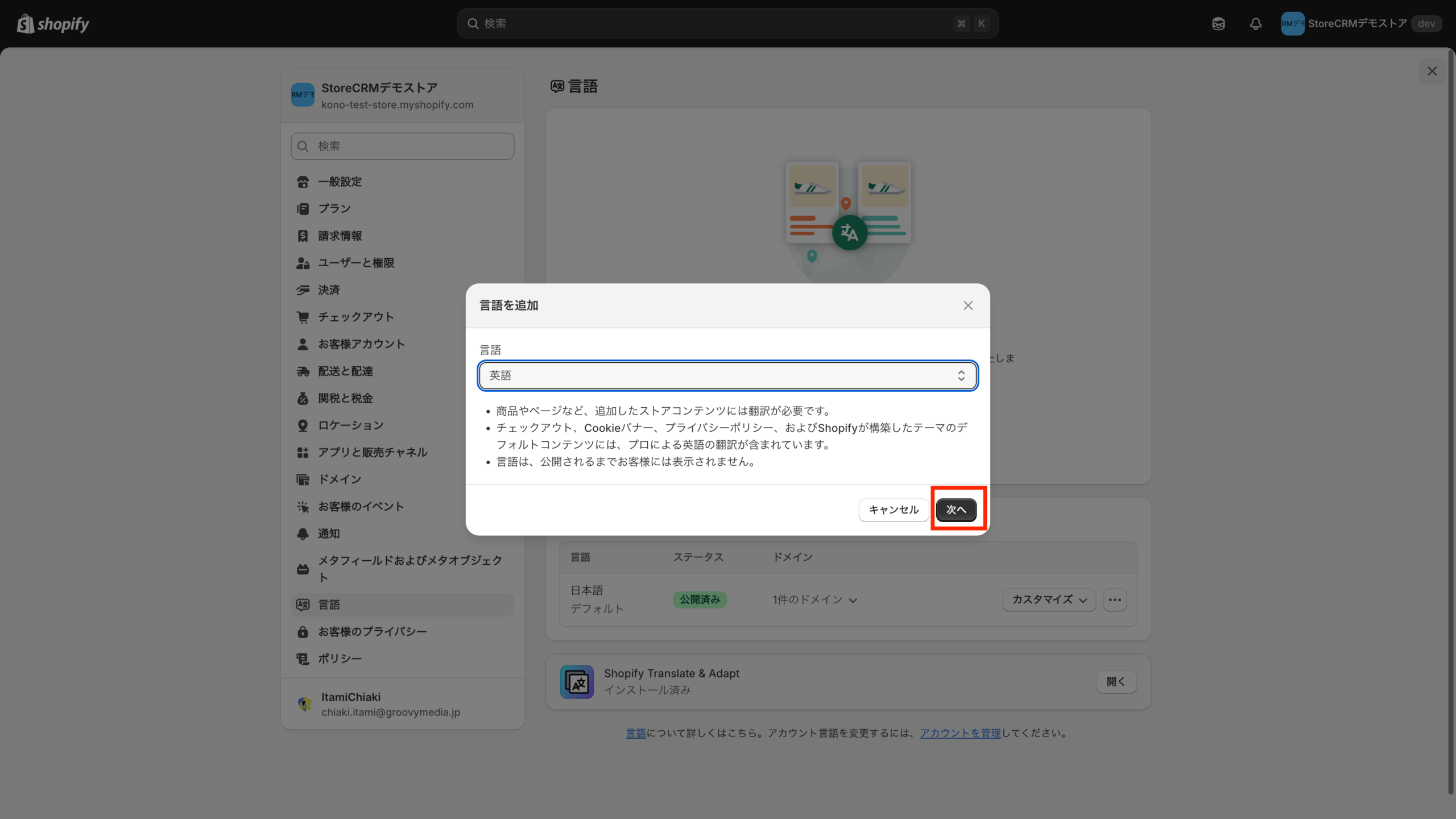Click the Shopify Translate & Adapt app icon
1456x819 pixels.
[x=577, y=681]
